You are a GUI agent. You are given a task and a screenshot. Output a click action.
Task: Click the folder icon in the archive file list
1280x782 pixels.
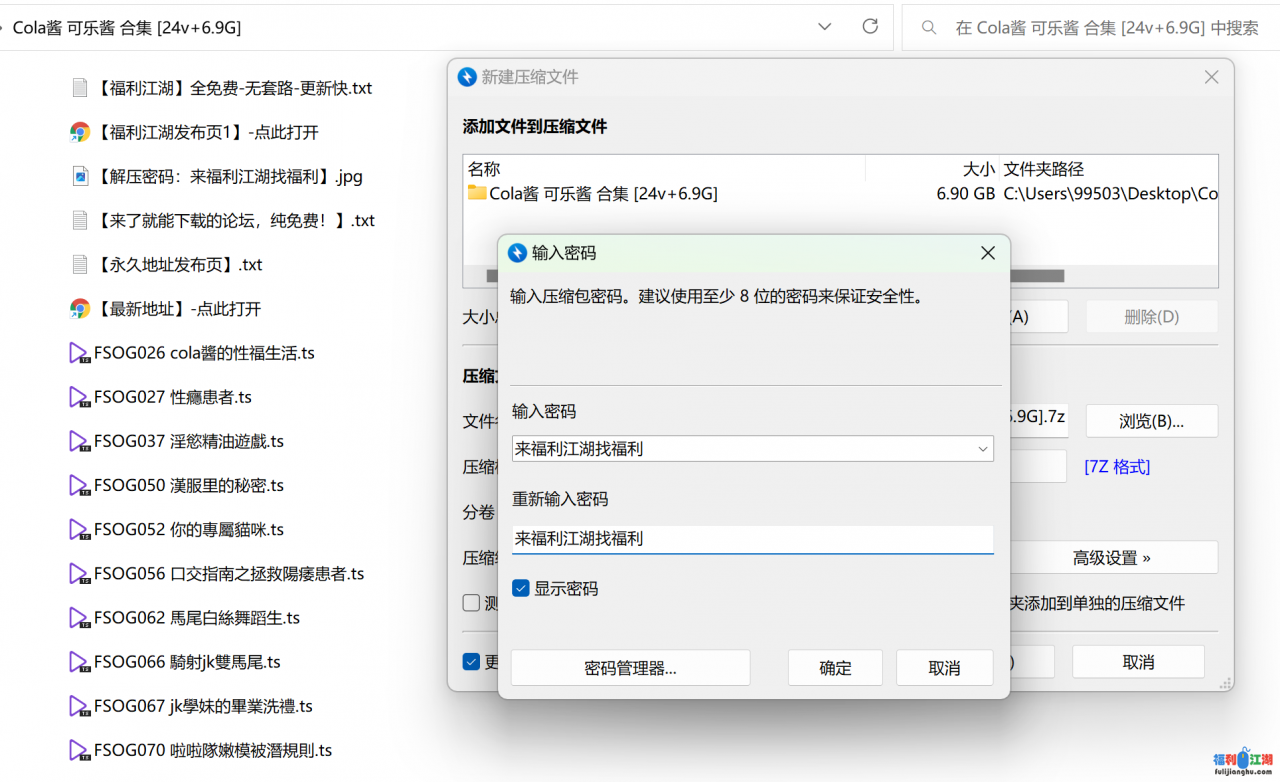pyautogui.click(x=477, y=193)
